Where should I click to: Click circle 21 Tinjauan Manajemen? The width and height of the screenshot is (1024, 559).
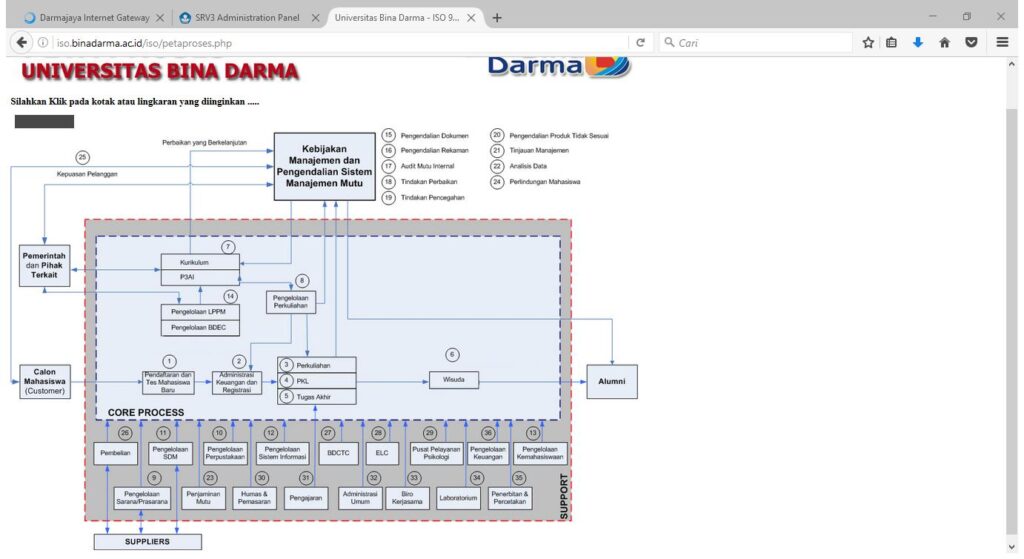point(497,150)
